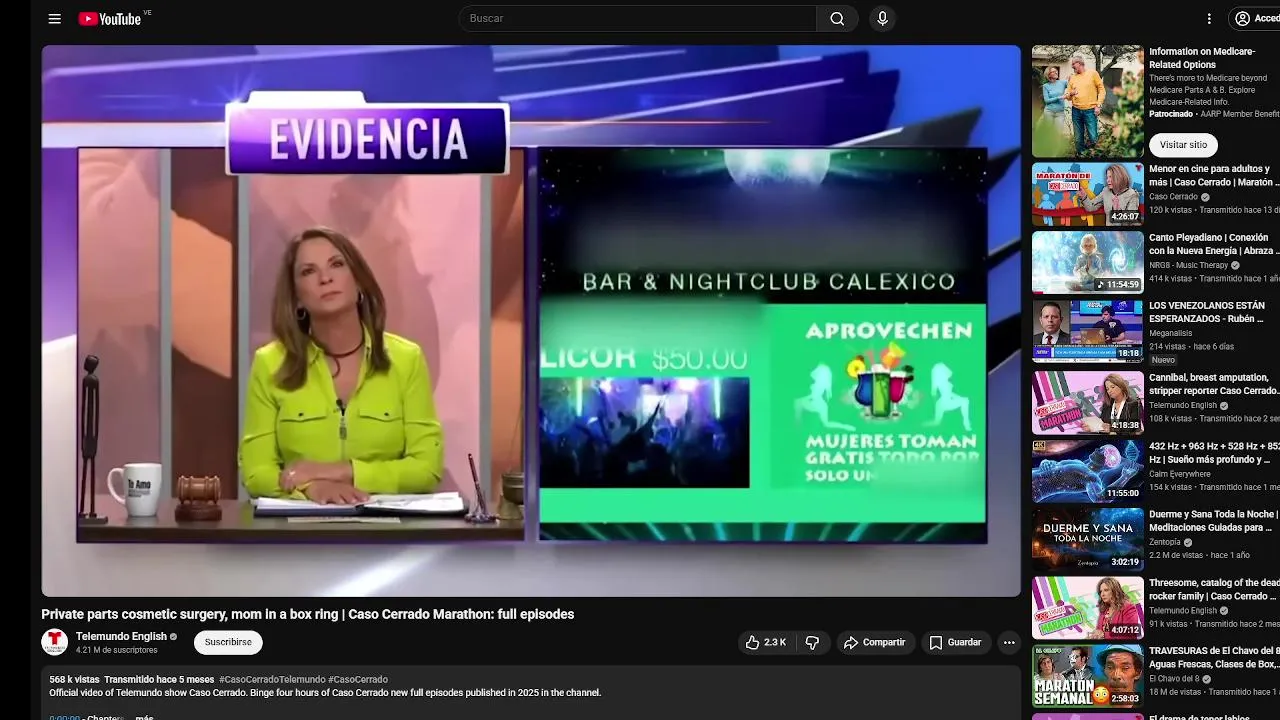This screenshot has height=720, width=1280.
Task: Open 'LOS VENEZOLANOS ESTÁN ESPERANZADOS' thumbnail
Action: [x=1087, y=331]
